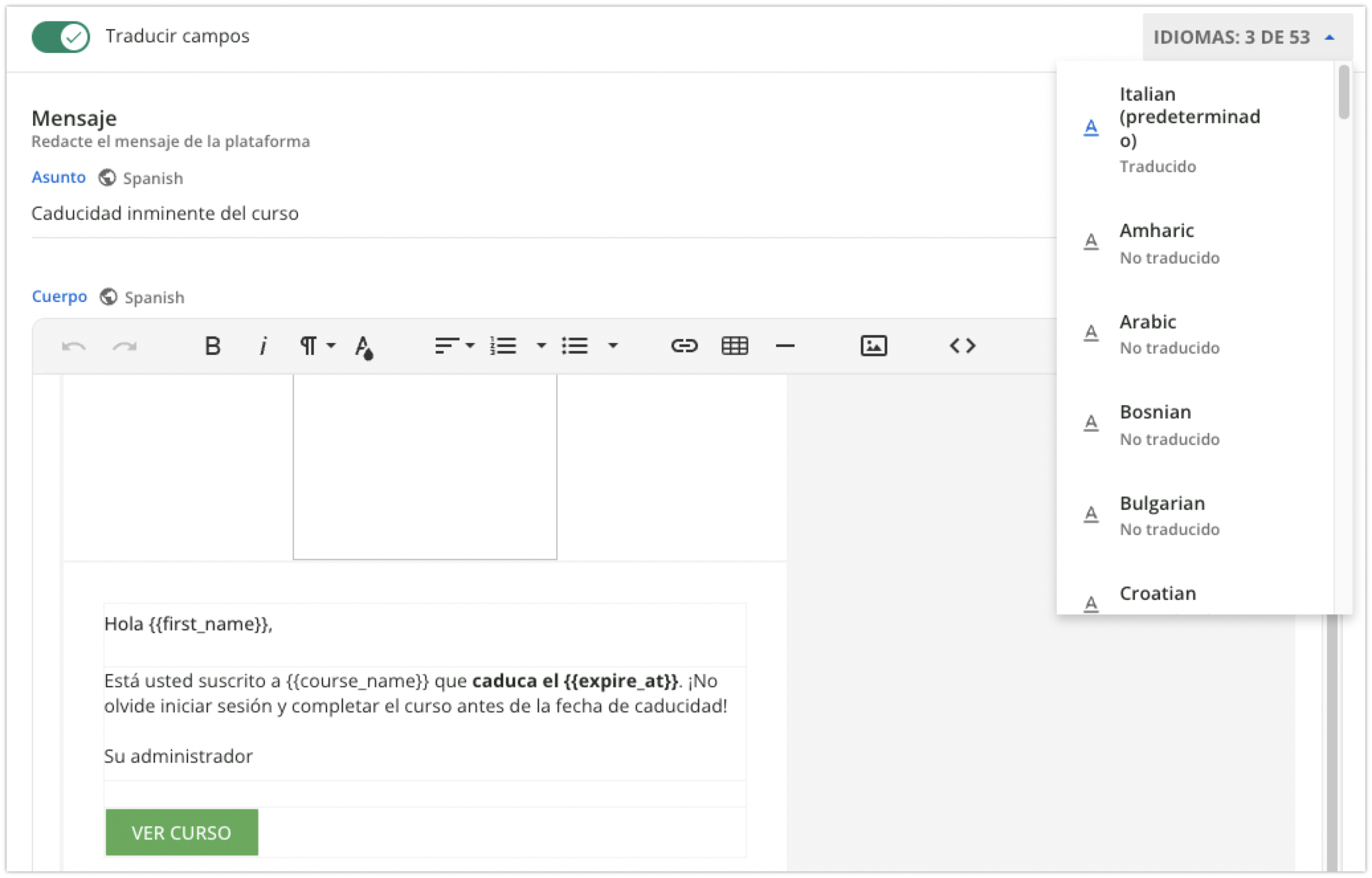Open the paragraph format dropdown
Image resolution: width=1372 pixels, height=878 pixels.
317,346
